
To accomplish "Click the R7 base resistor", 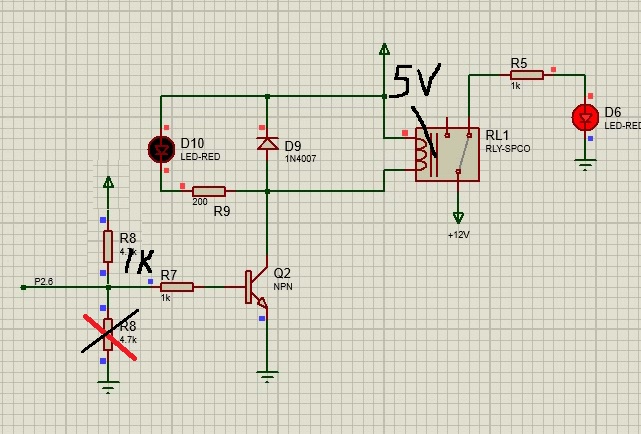I will (177, 287).
